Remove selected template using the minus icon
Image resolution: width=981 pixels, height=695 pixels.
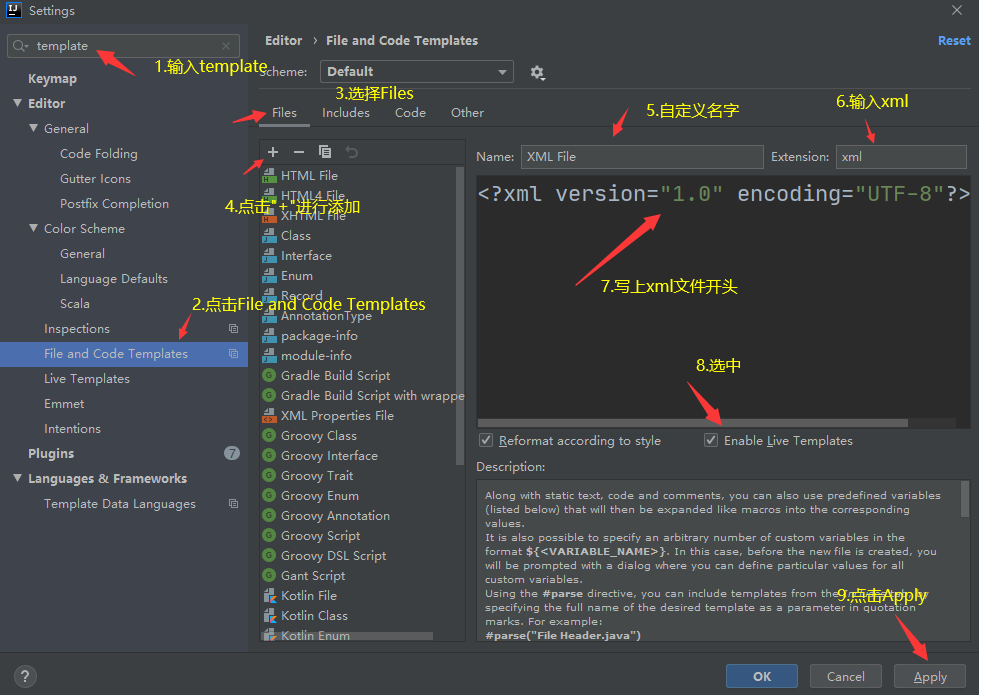click(298, 151)
